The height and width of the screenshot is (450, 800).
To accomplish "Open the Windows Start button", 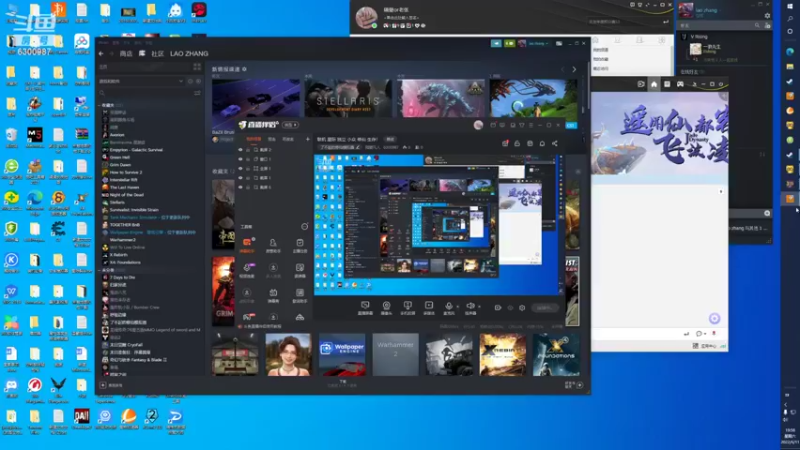I will 790,5.
